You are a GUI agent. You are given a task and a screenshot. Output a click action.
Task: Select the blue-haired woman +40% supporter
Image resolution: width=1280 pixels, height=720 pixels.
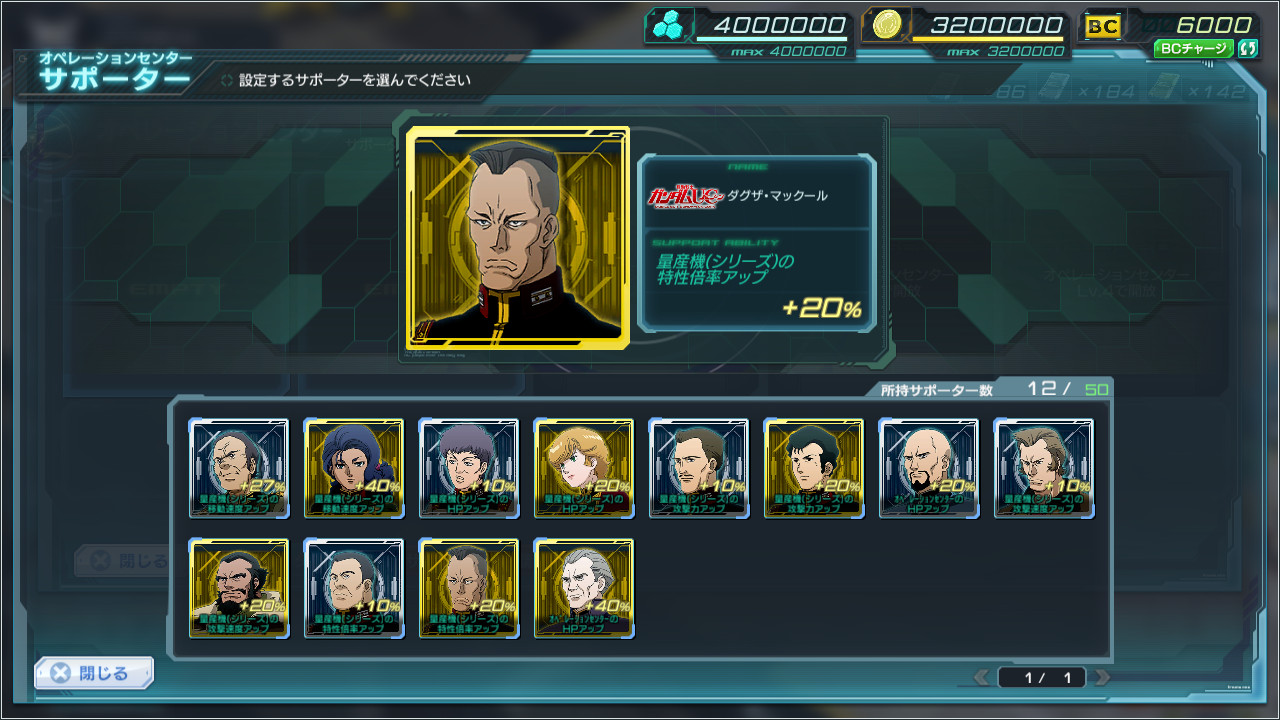tap(354, 468)
